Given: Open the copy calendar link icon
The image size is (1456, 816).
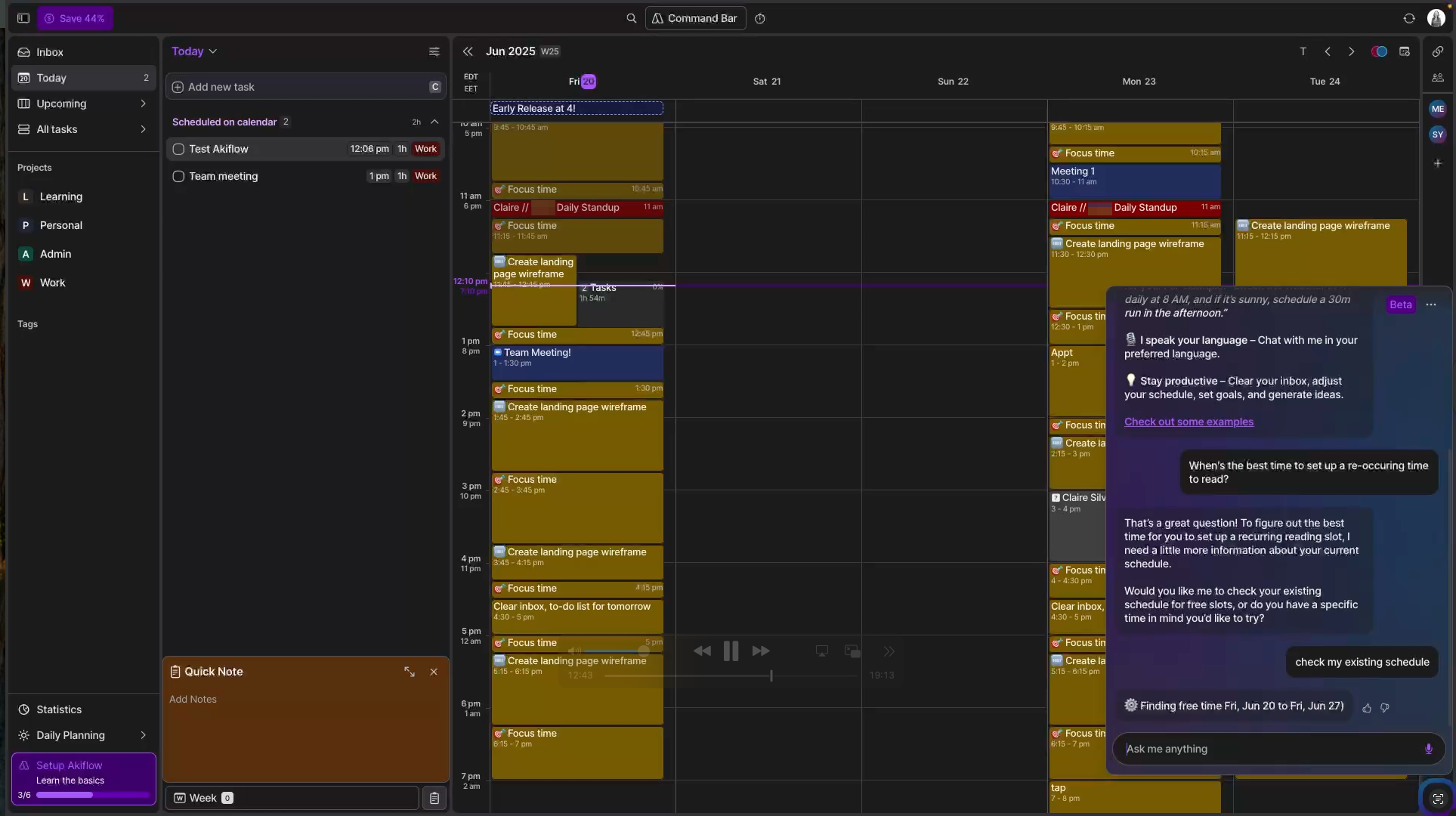Looking at the screenshot, I should click(x=1439, y=51).
